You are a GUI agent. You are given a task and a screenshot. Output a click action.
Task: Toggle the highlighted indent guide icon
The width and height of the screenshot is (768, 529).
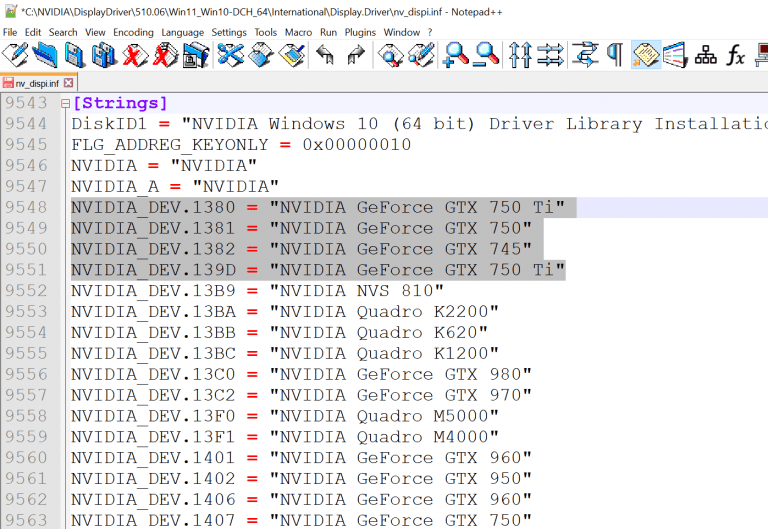646,54
